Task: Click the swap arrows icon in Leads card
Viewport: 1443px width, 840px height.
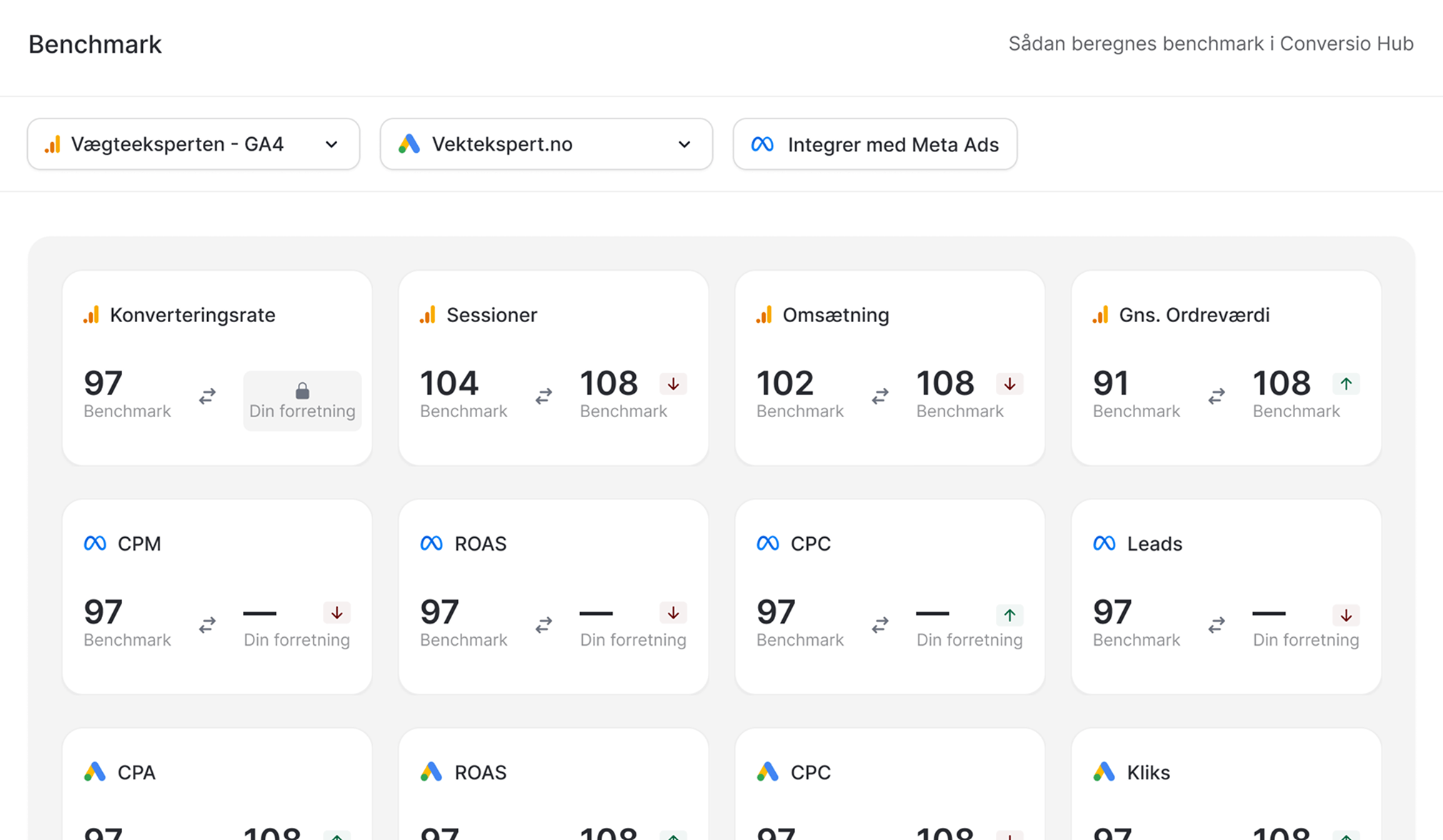Action: 1217,625
